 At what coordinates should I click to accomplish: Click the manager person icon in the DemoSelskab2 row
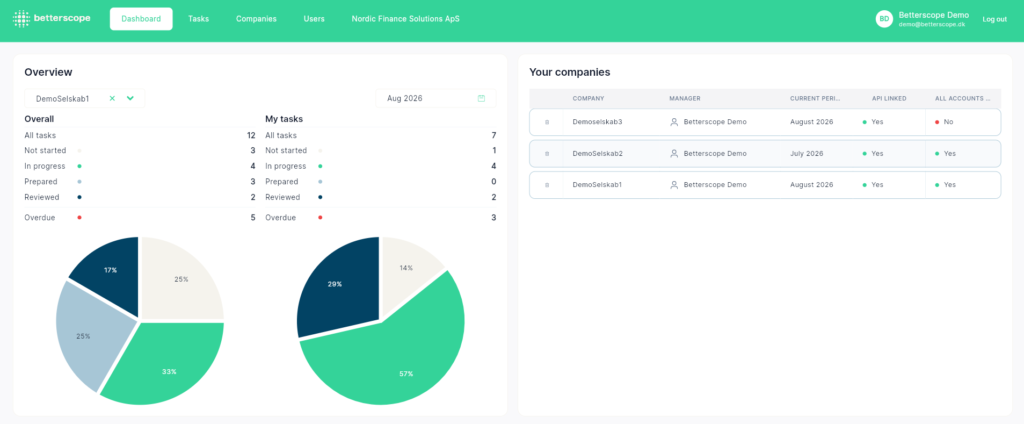point(674,154)
